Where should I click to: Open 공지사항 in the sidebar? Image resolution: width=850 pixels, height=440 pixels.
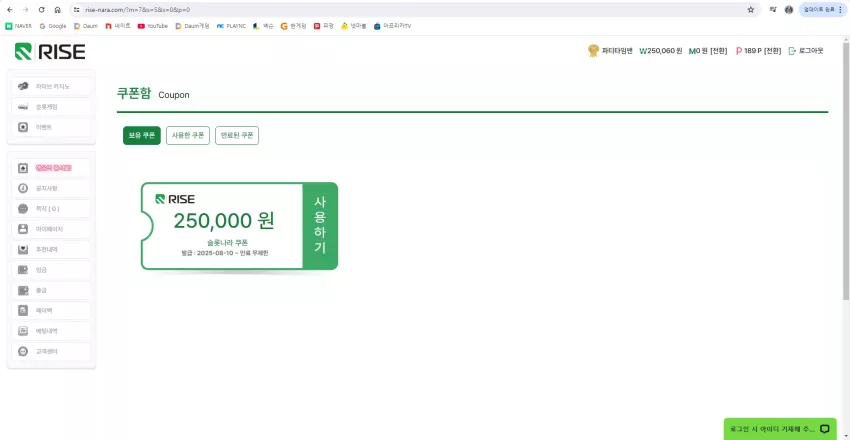point(51,189)
